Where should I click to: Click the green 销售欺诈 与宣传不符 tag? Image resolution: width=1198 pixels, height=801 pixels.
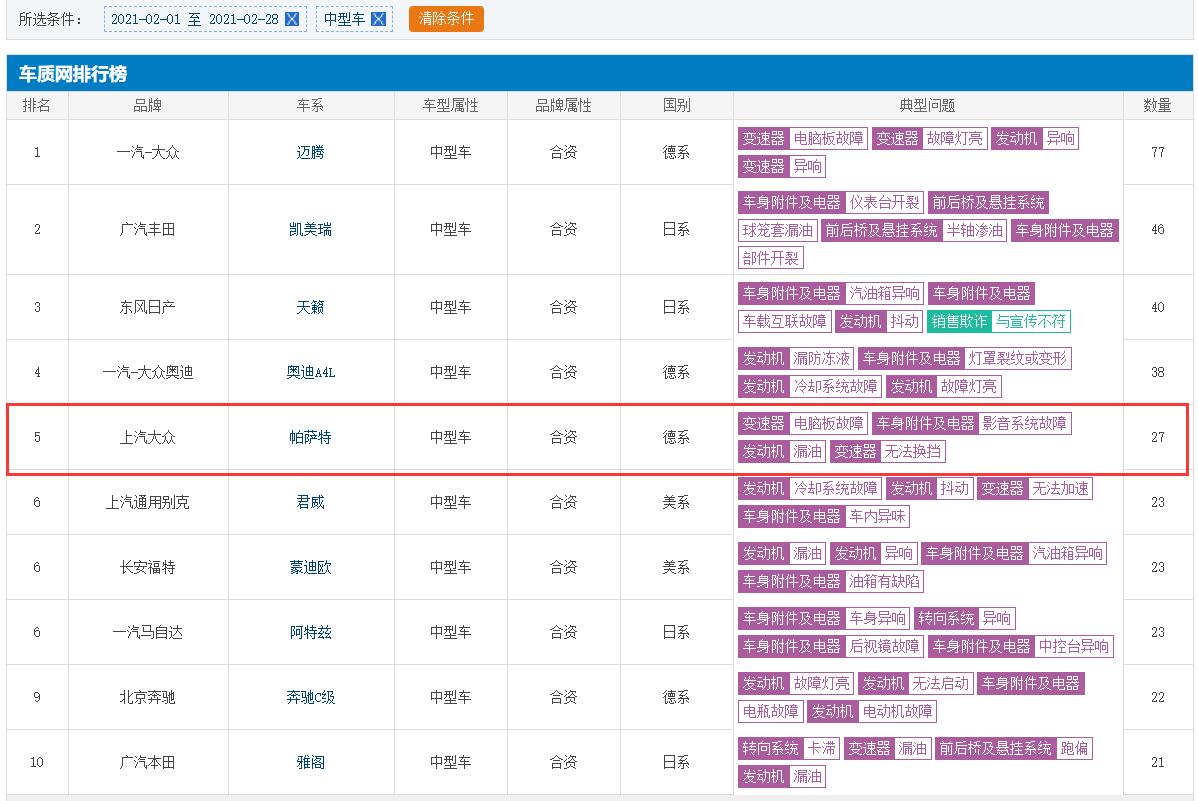[x=998, y=321]
